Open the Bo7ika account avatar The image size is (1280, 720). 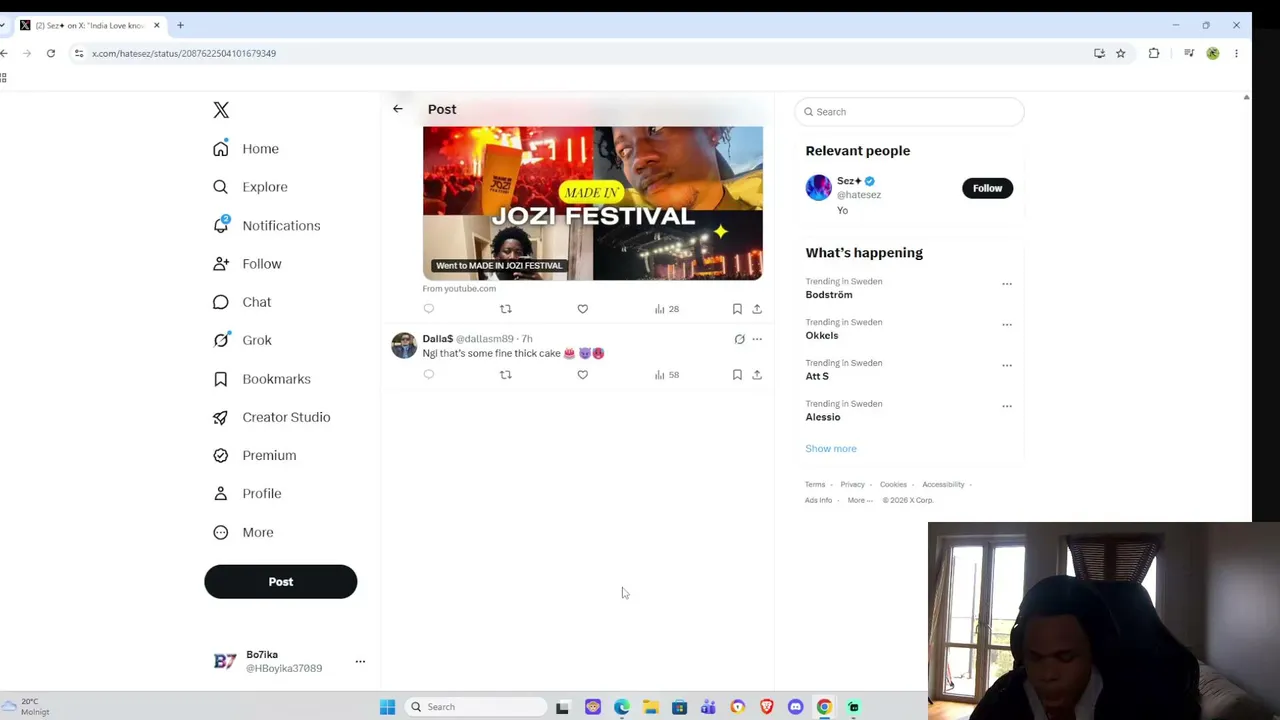click(x=225, y=661)
